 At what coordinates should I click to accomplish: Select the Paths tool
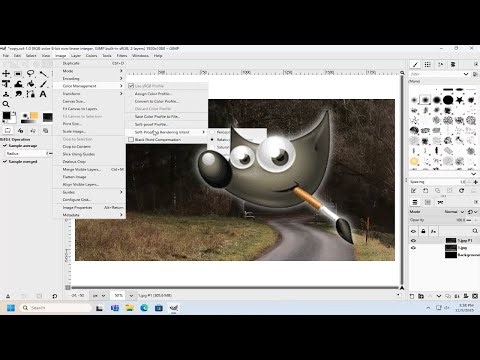[31, 94]
